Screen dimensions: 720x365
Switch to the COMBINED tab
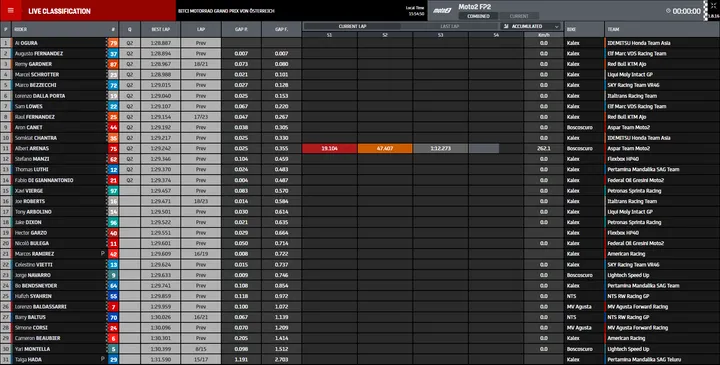pos(478,16)
